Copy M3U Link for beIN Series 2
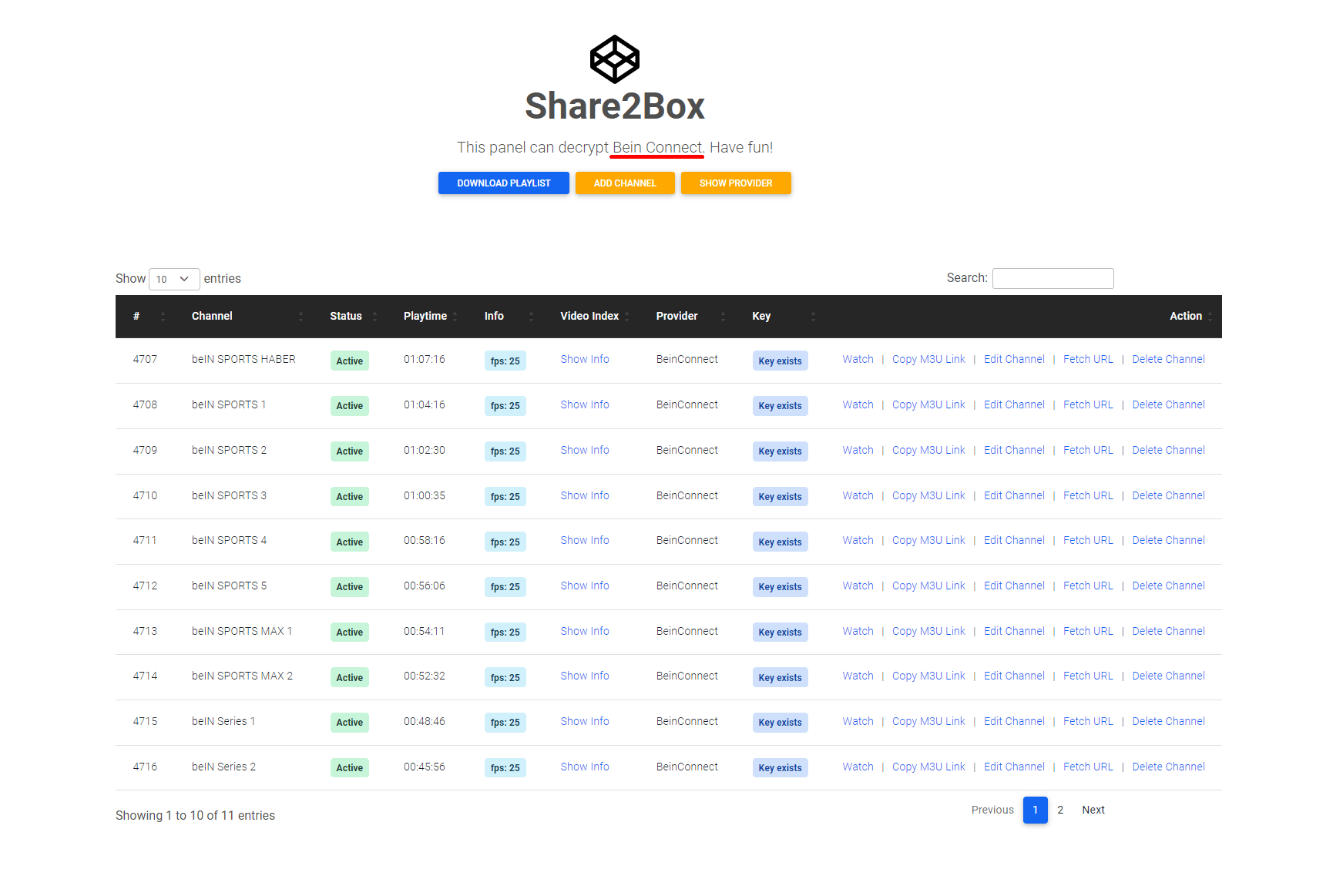The image size is (1343, 896). tap(928, 767)
